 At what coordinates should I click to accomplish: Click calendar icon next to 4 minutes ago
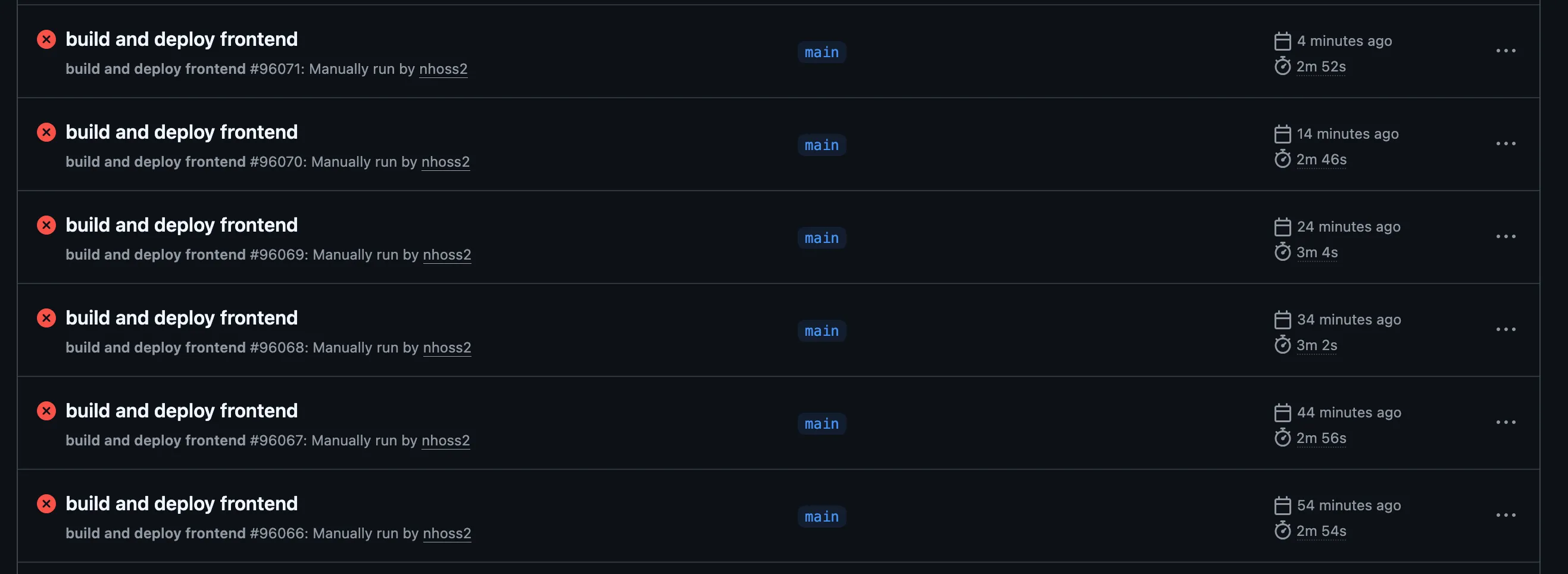point(1282,40)
